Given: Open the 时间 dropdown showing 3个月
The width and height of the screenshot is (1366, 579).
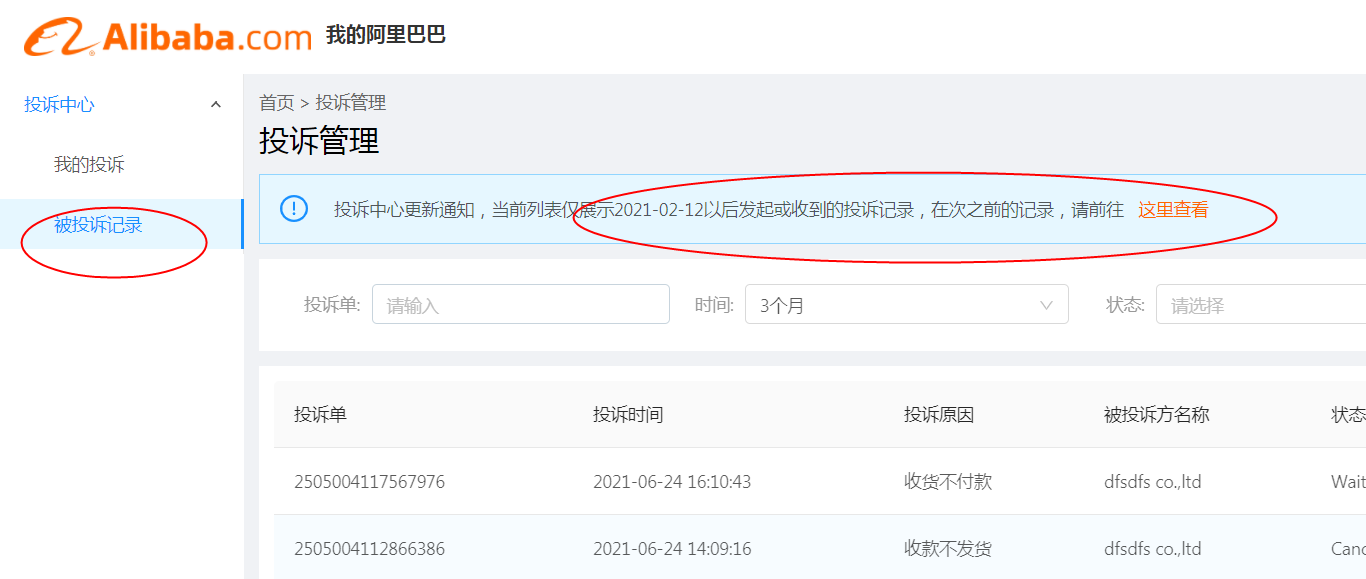Looking at the screenshot, I should tap(906, 305).
